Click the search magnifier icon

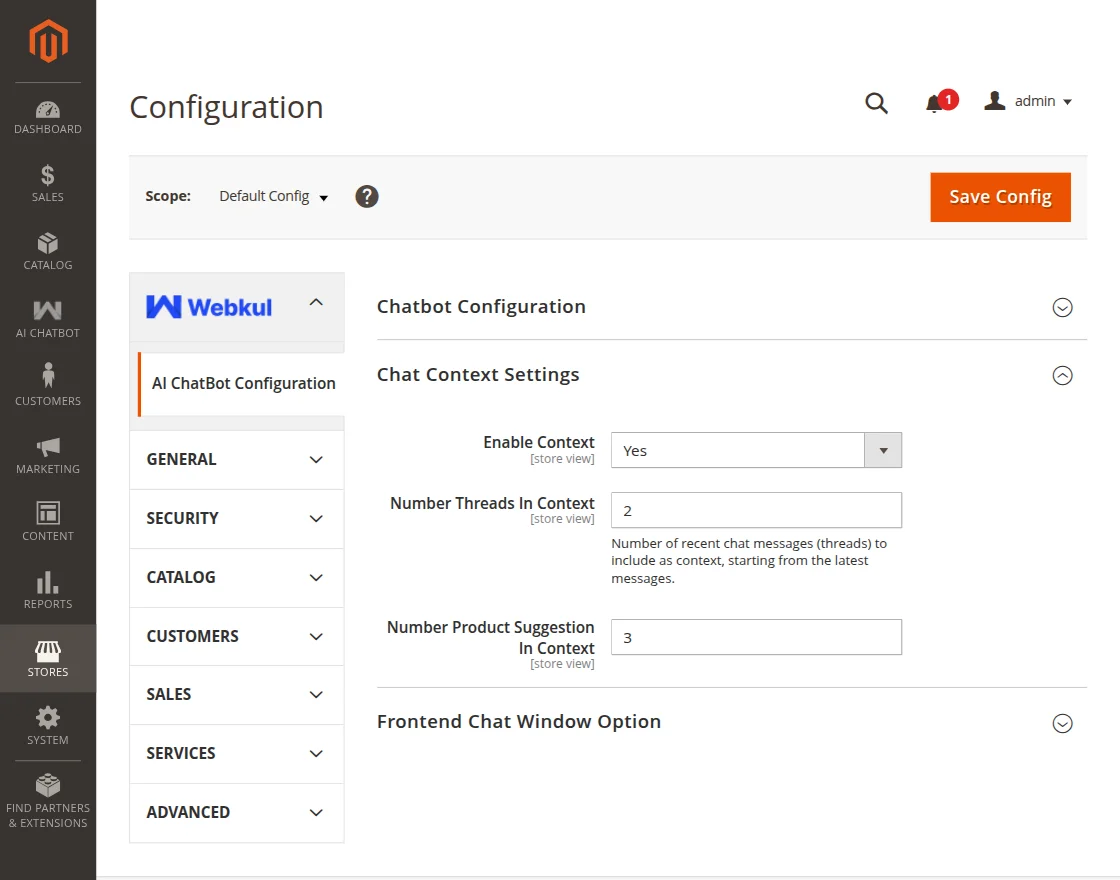[x=876, y=103]
